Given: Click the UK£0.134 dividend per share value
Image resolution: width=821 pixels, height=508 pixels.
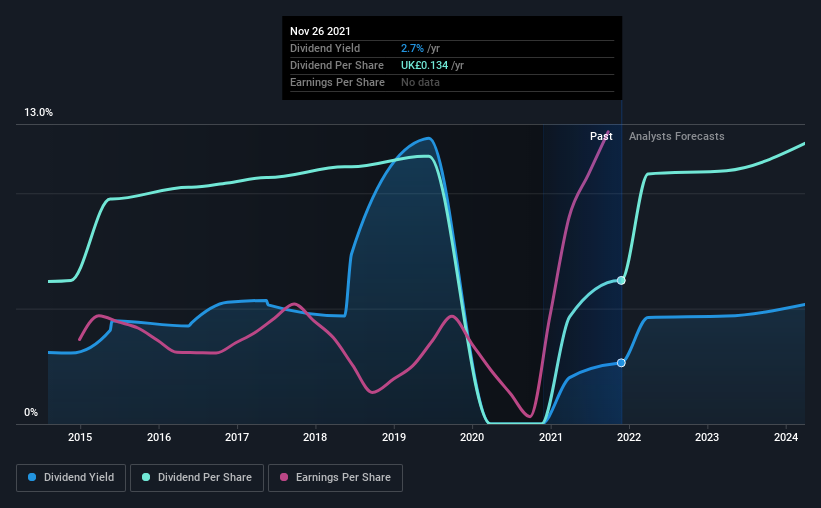Looking at the screenshot, I should [425, 65].
